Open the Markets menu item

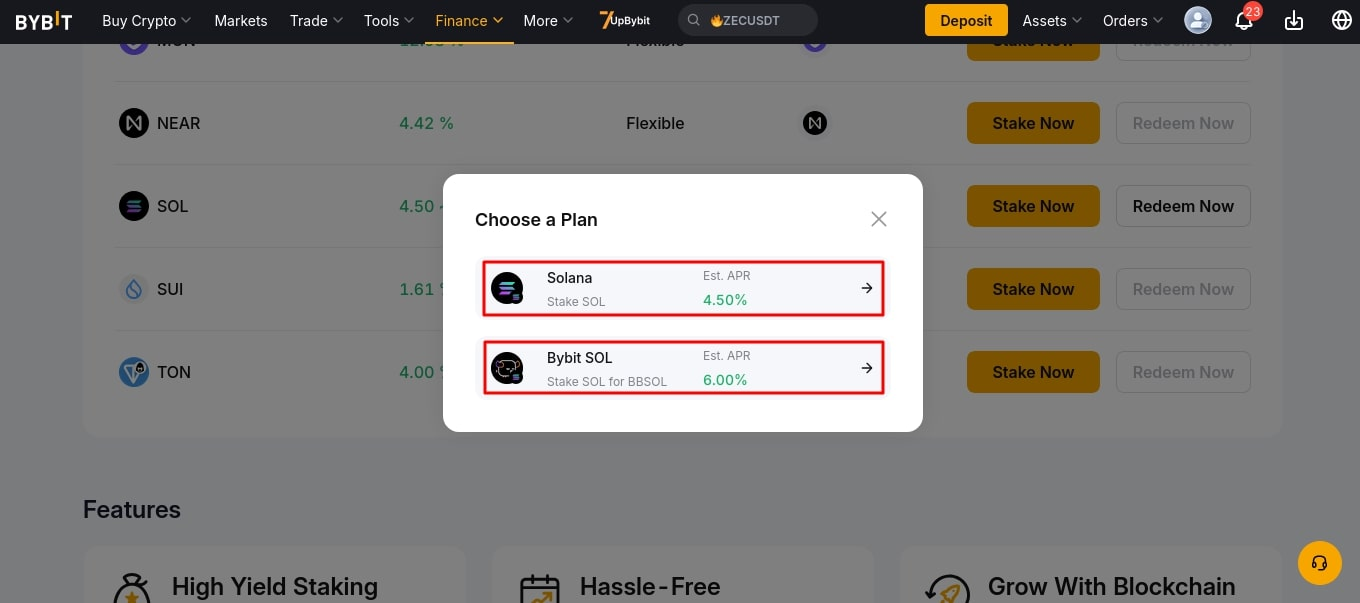click(x=241, y=21)
